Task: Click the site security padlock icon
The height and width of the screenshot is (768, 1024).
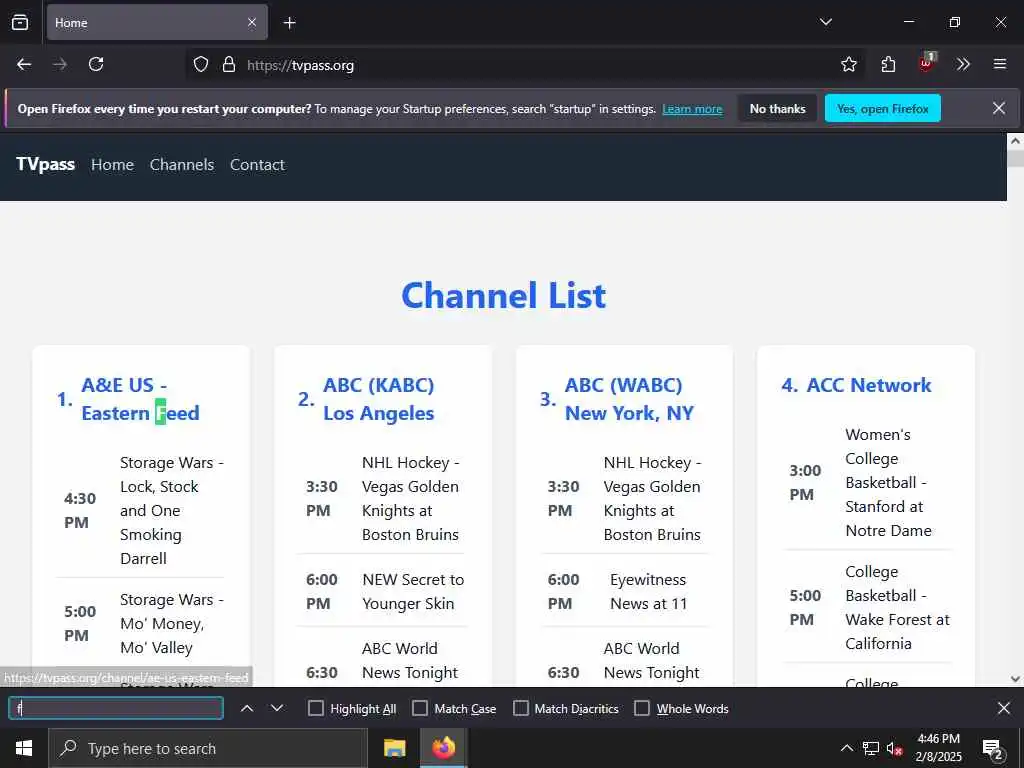Action: pyautogui.click(x=229, y=65)
